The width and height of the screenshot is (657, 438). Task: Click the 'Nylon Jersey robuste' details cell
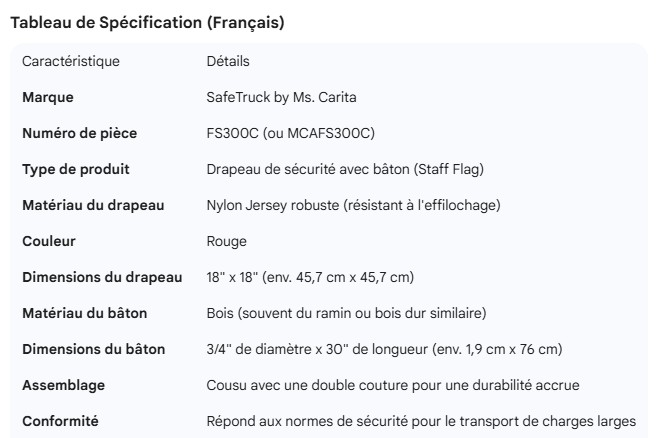pos(353,205)
